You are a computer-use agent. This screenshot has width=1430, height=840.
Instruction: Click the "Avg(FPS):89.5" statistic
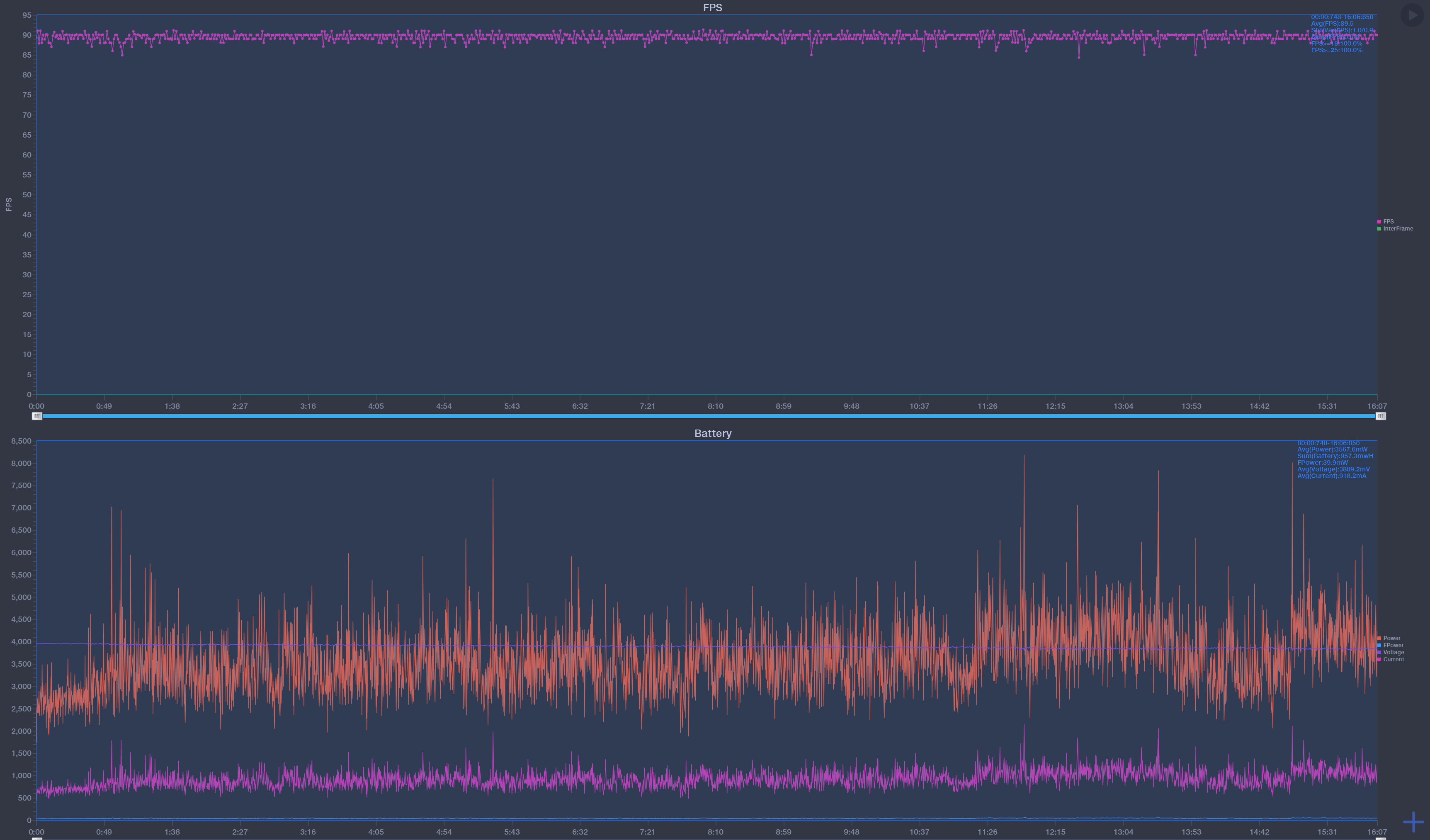1332,24
